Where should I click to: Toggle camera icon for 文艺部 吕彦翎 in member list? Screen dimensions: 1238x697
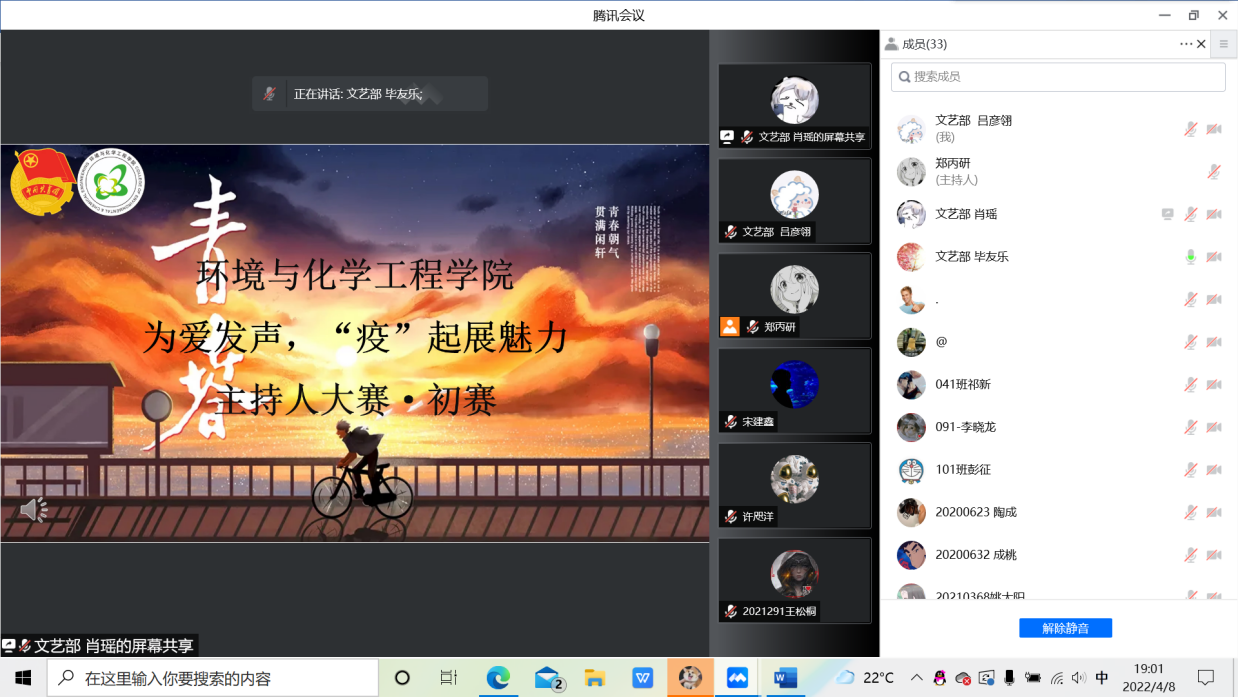[1214, 129]
